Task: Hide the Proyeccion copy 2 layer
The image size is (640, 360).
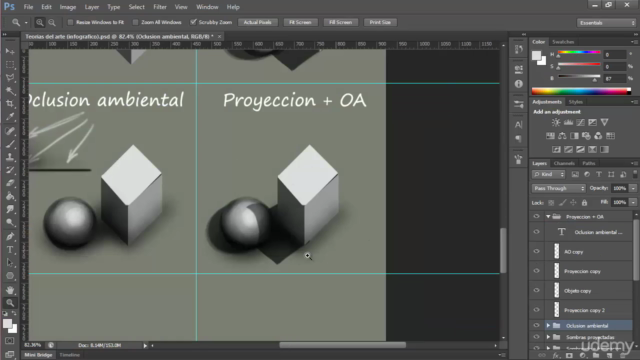Action: tap(536, 310)
